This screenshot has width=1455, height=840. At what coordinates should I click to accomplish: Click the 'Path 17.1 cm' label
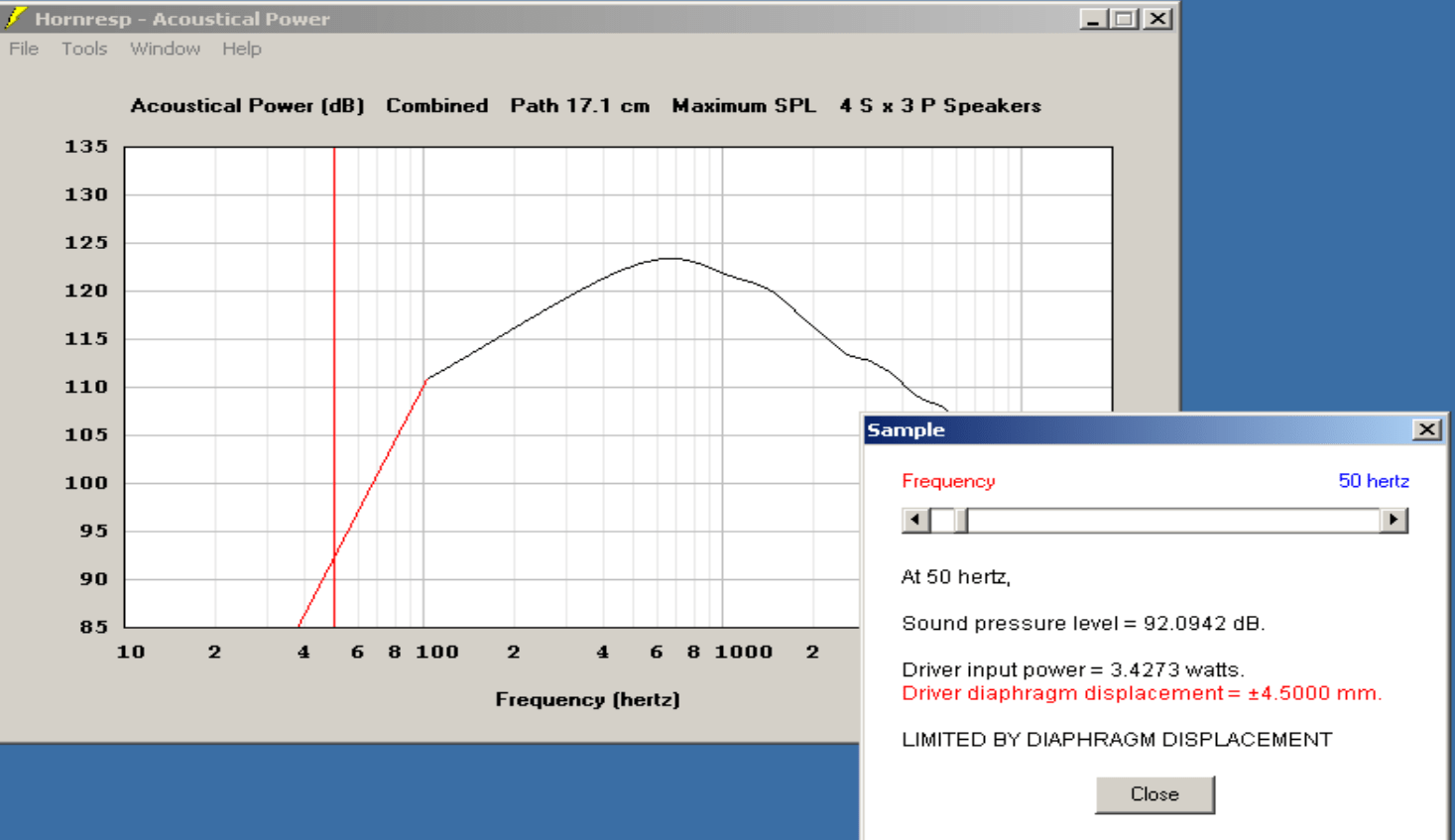click(x=580, y=106)
